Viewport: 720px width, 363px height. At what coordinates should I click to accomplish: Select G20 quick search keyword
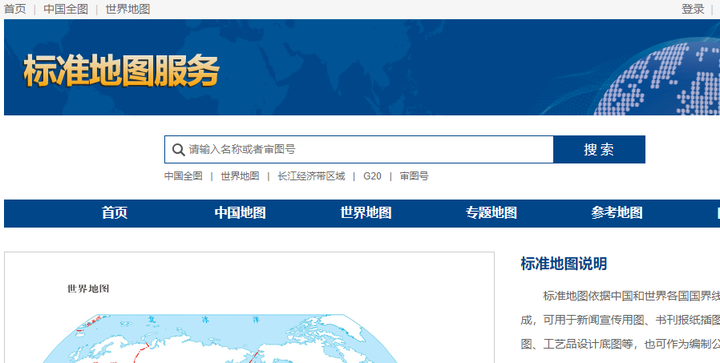[372, 176]
